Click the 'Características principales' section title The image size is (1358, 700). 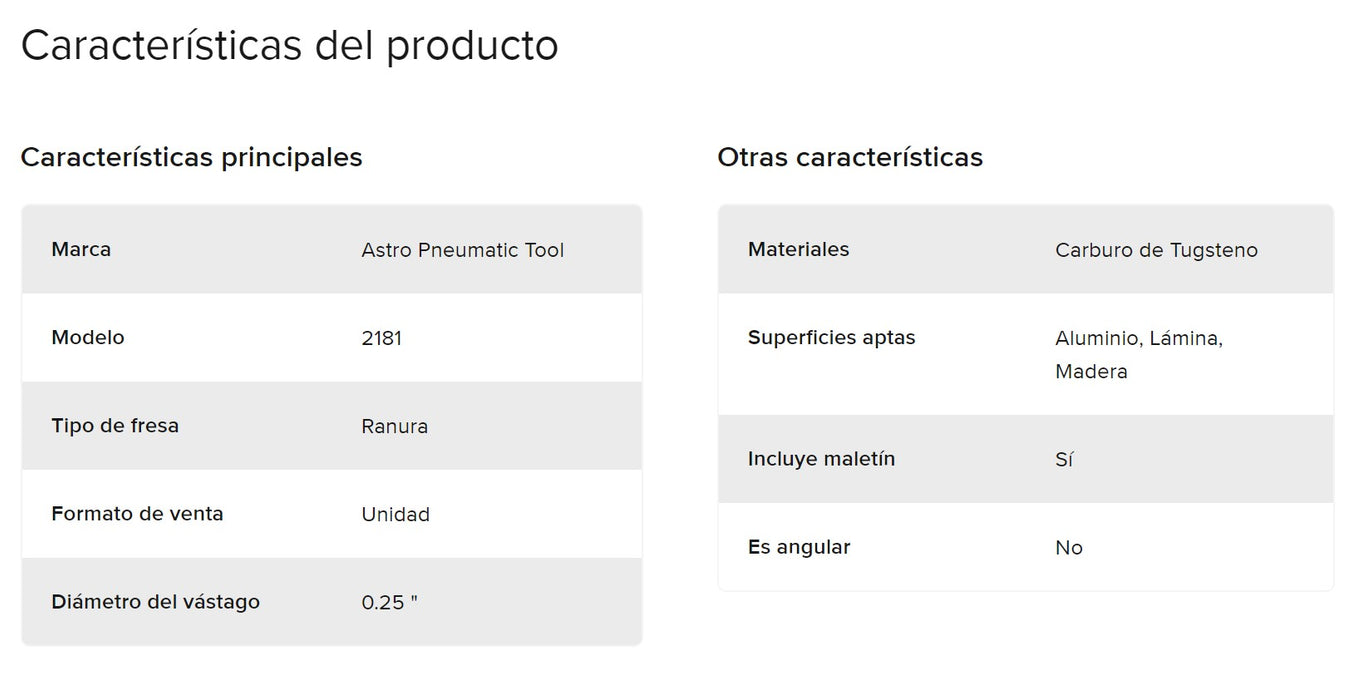pyautogui.click(x=191, y=157)
